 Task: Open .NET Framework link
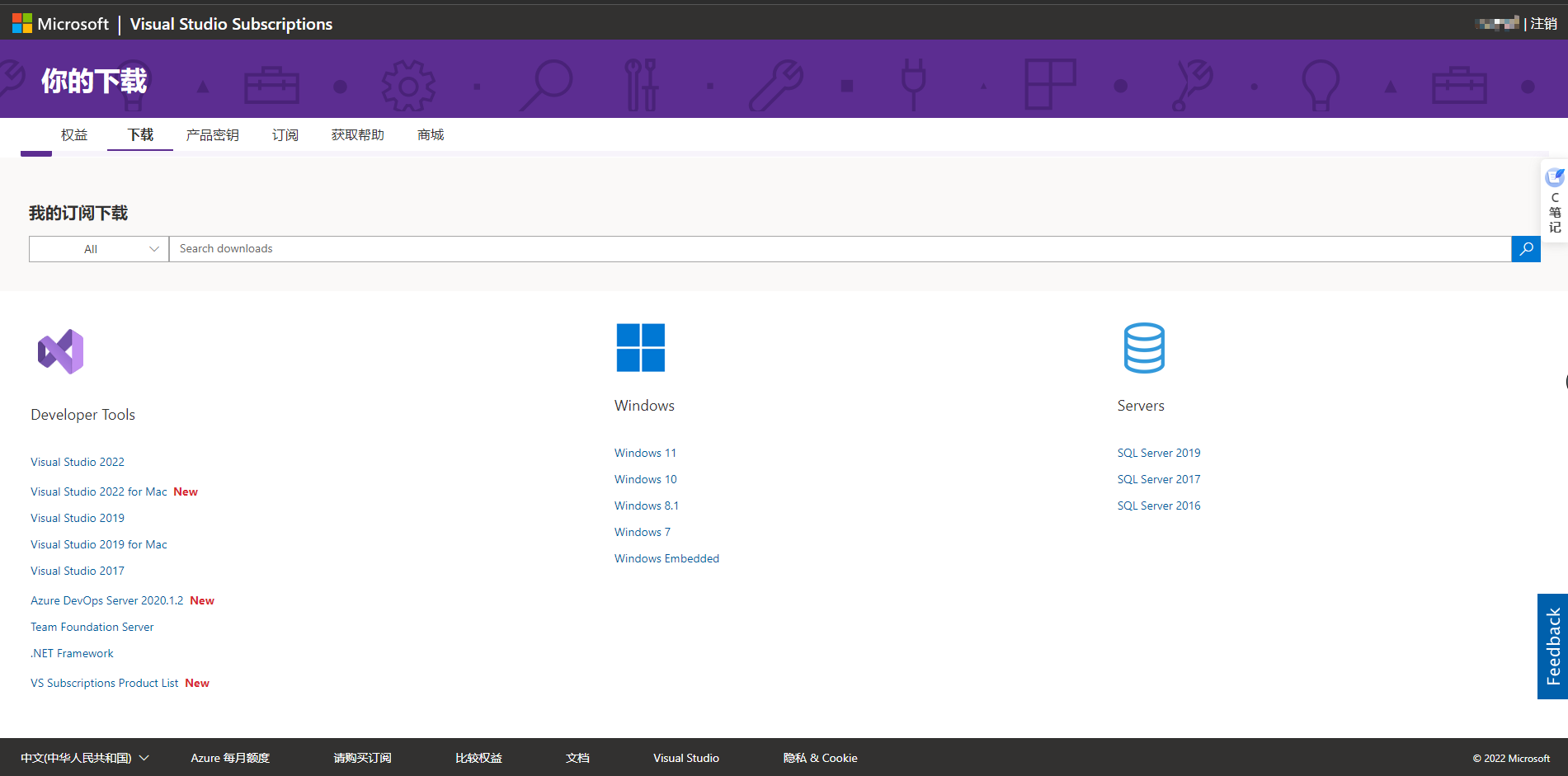click(x=72, y=653)
